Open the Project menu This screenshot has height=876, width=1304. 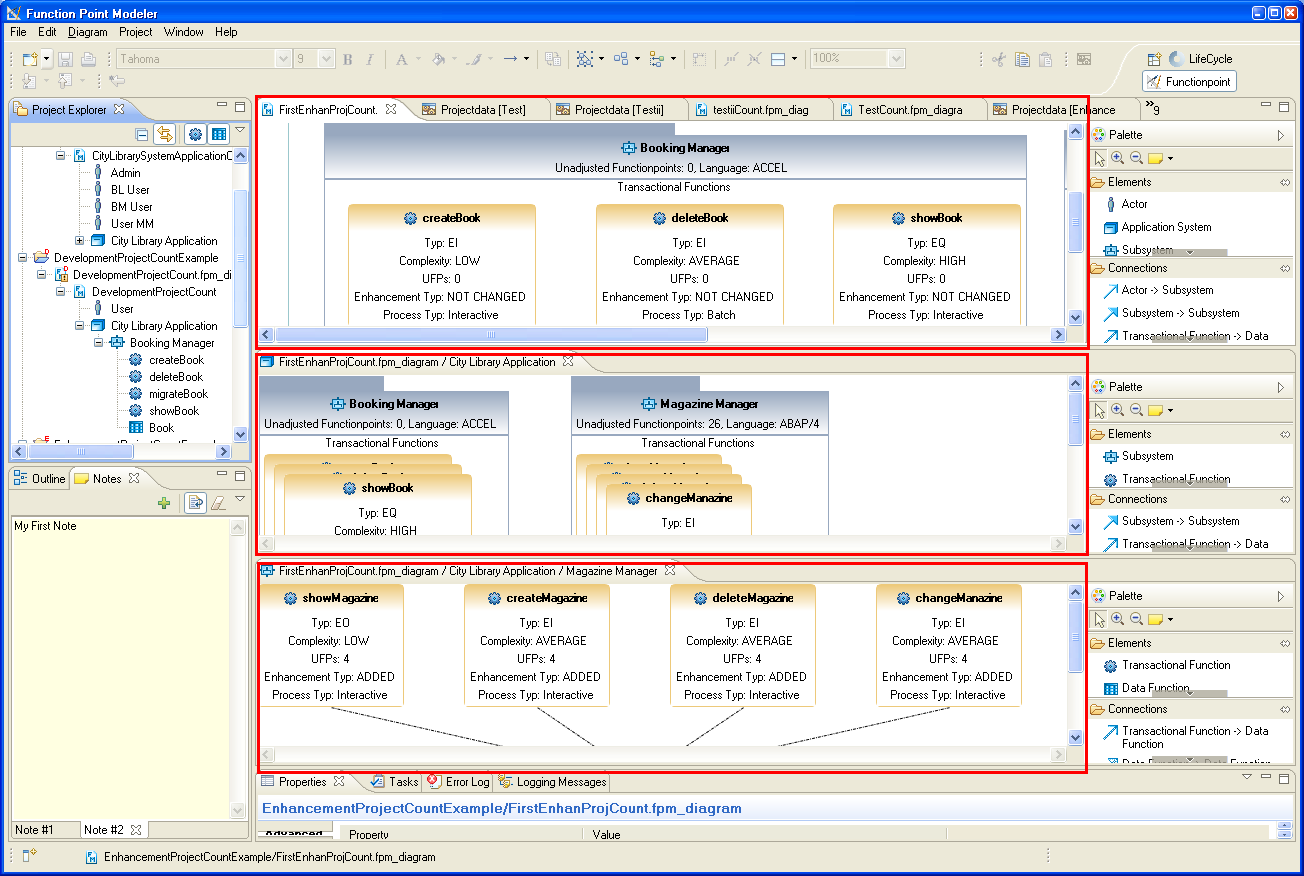(x=136, y=32)
